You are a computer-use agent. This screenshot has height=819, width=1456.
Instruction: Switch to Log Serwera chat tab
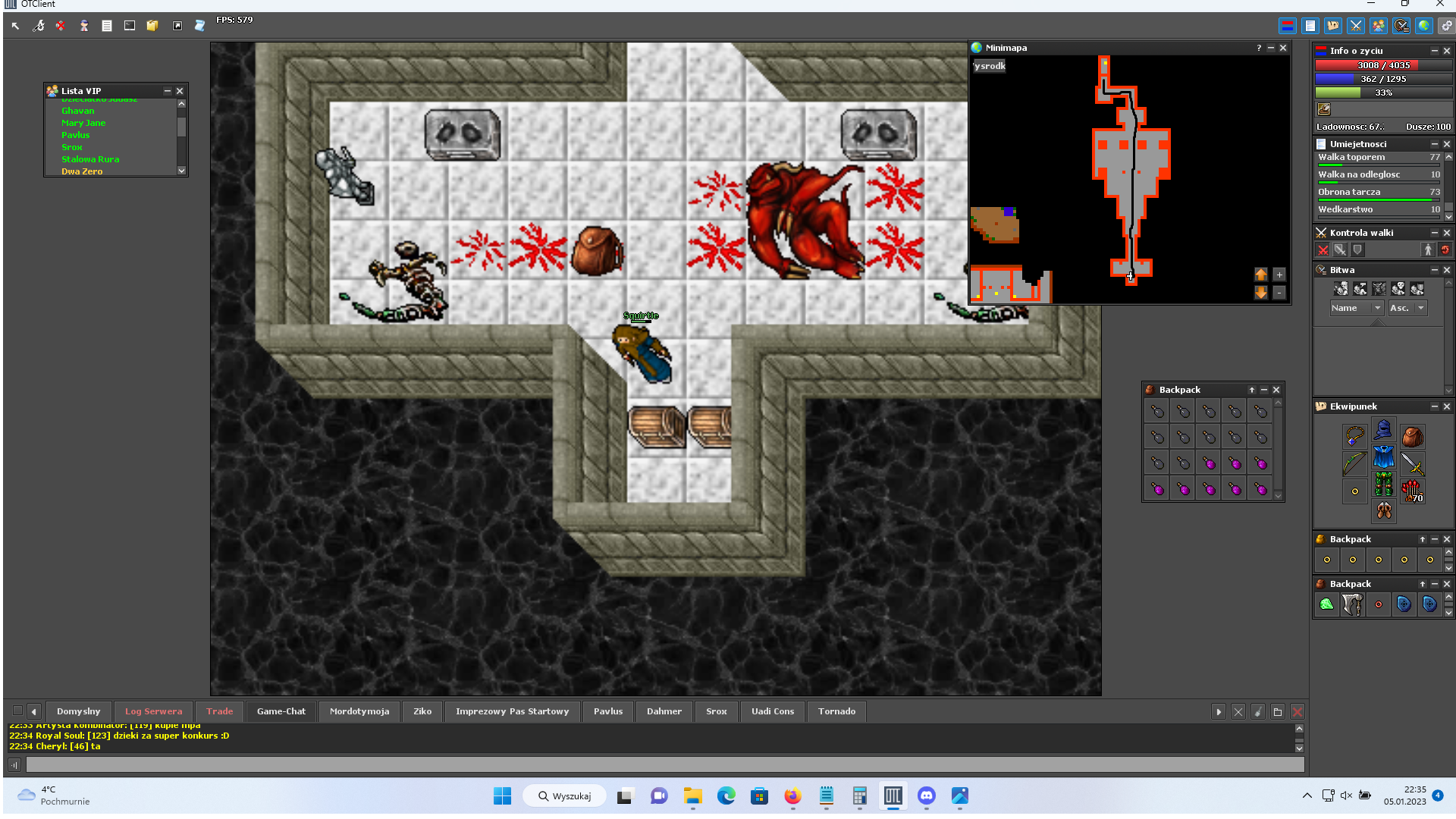click(153, 711)
